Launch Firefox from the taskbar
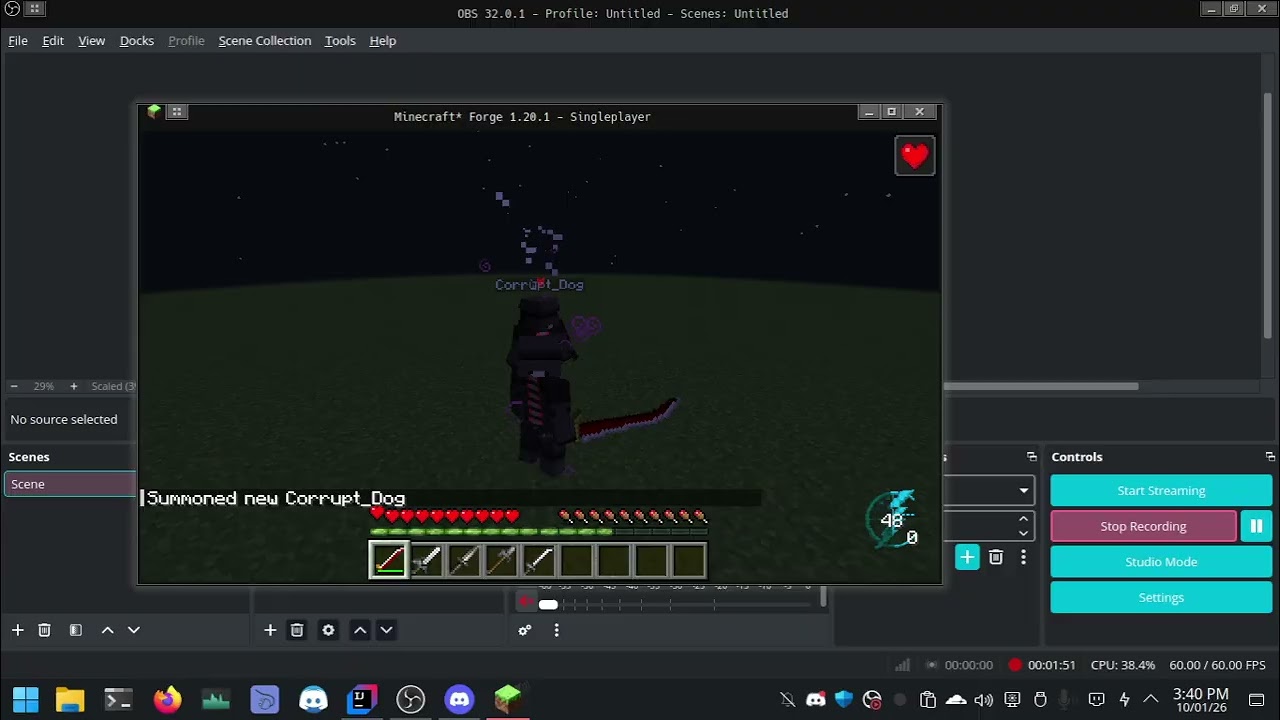 [x=167, y=699]
